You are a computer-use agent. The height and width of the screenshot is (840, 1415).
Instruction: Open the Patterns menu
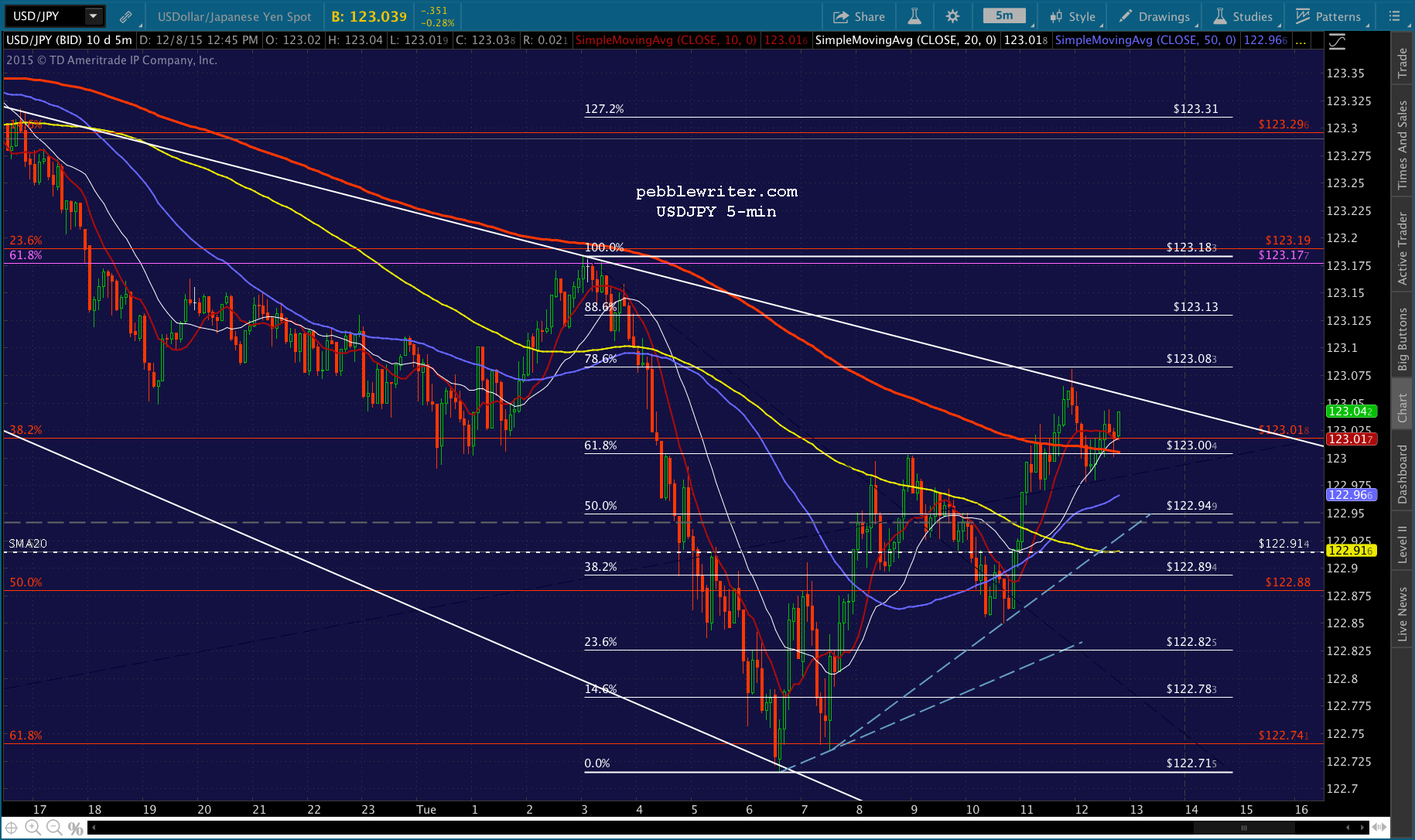[1328, 16]
